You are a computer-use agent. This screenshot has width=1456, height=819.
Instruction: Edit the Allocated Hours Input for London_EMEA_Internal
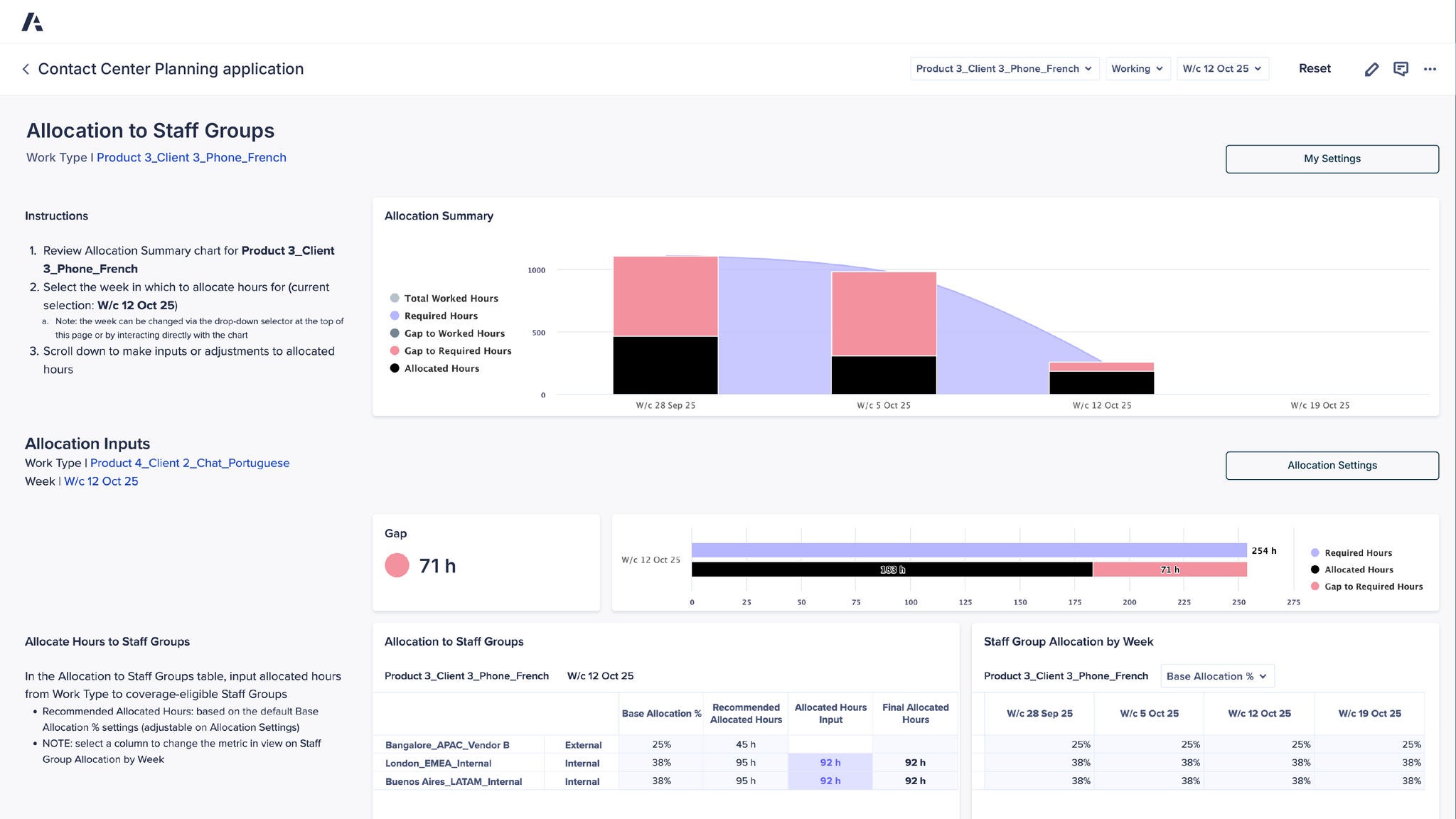click(x=830, y=761)
